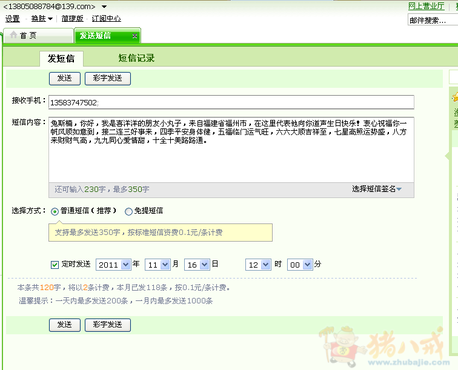
Task: Click top 彩字发送 button
Action: [x=108, y=79]
